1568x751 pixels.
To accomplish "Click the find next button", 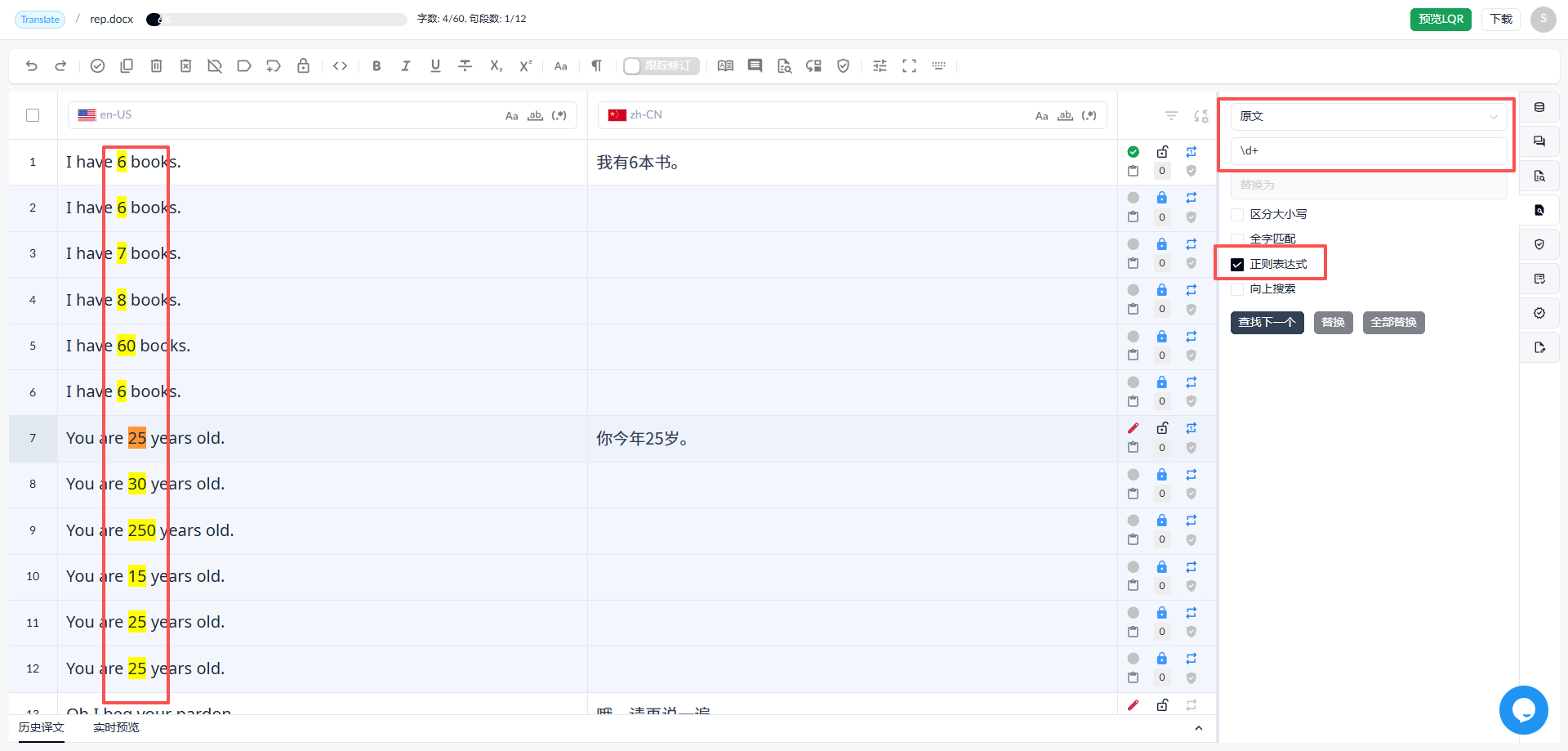I will [1267, 323].
